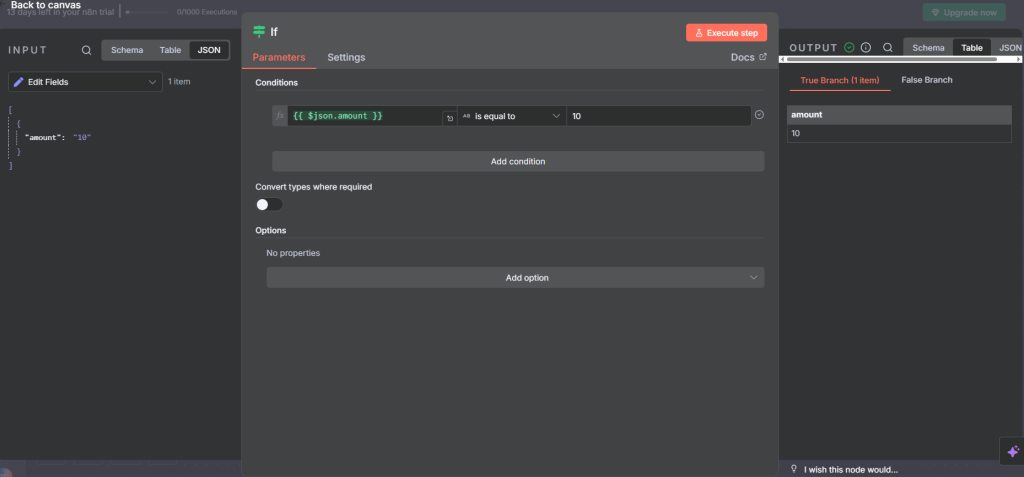The image size is (1024, 477).
Task: Click the search icon in the Output panel
Action: (x=888, y=47)
